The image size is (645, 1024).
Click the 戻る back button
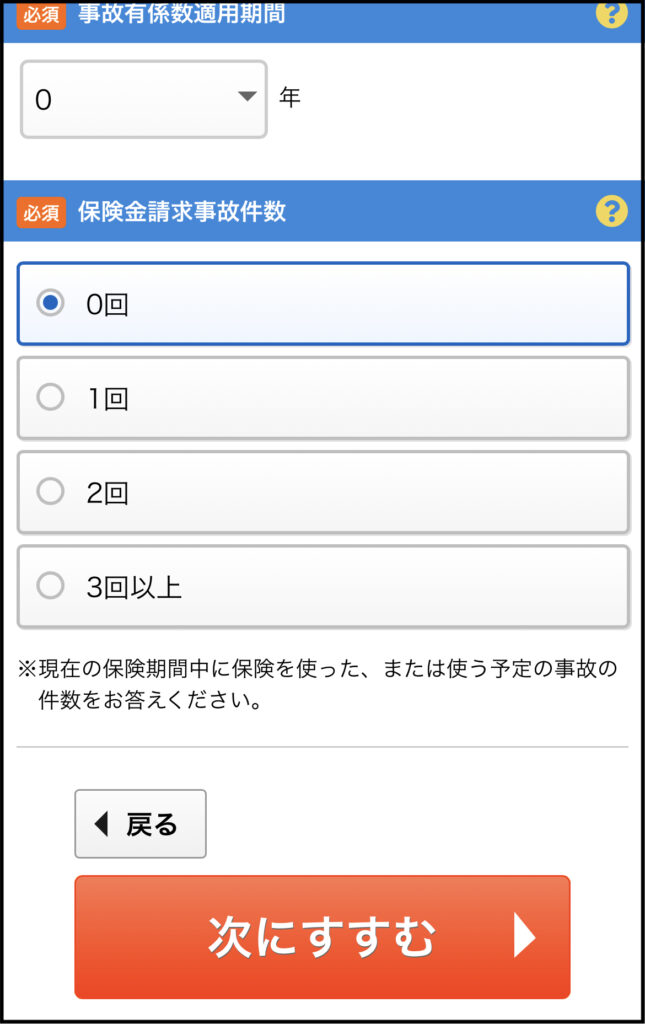pyautogui.click(x=140, y=824)
